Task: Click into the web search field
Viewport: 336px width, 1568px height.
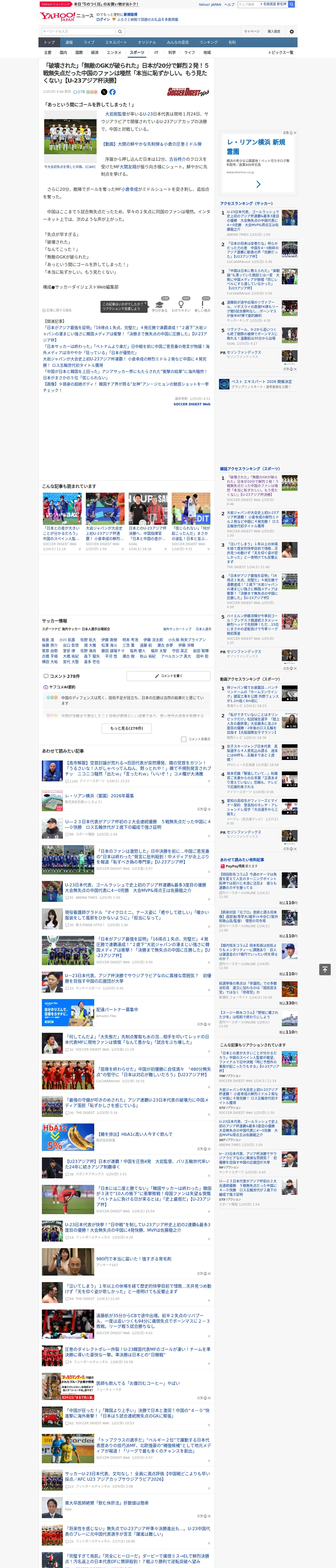Action: [248, 4]
